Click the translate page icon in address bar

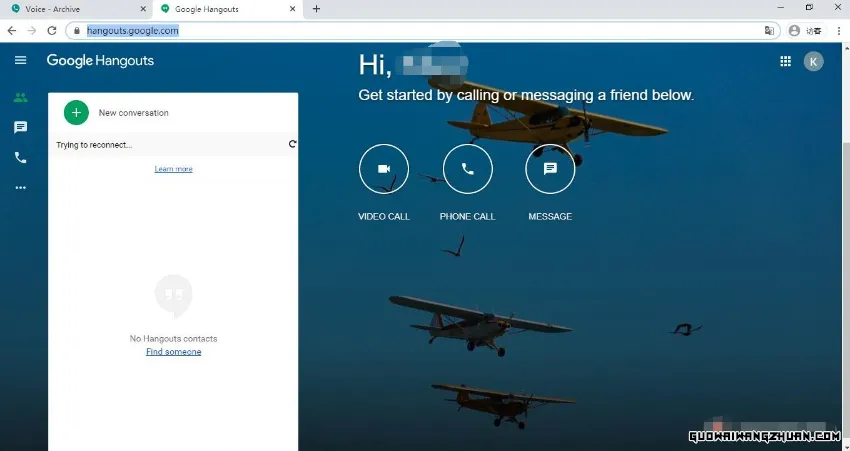tap(769, 31)
